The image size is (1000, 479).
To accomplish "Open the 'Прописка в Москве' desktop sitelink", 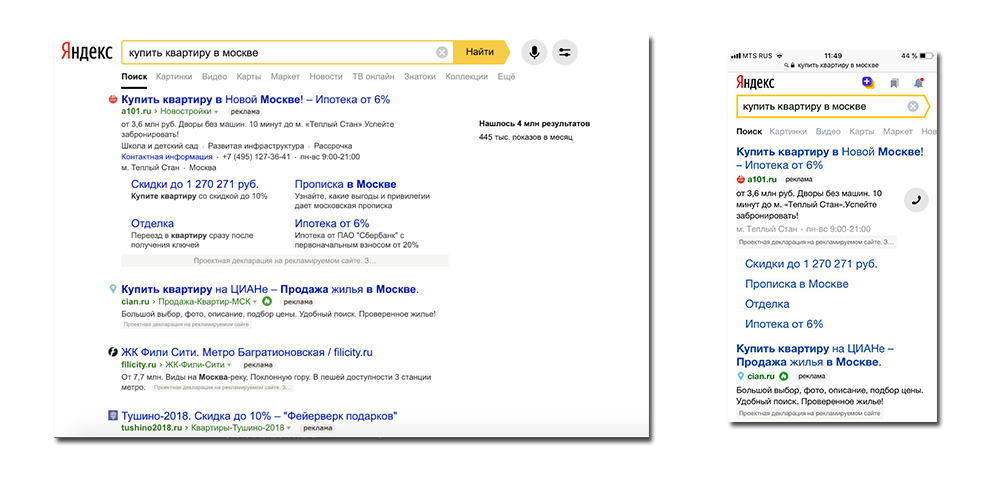I will (346, 184).
